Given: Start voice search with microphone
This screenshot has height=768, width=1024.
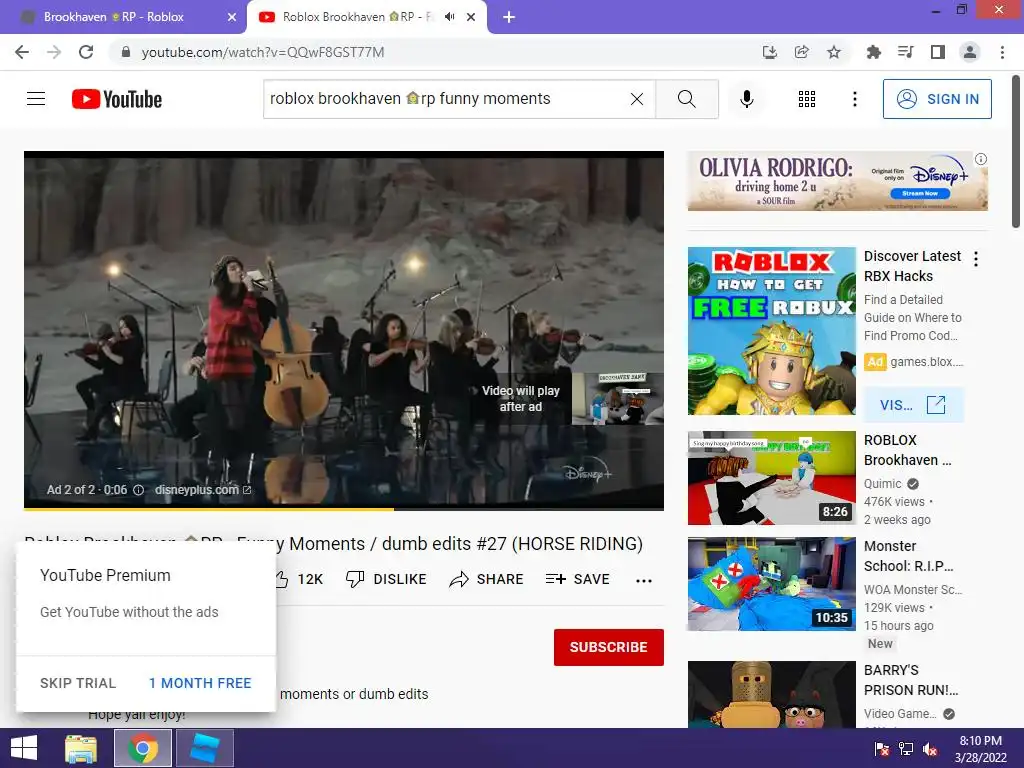Looking at the screenshot, I should point(746,99).
